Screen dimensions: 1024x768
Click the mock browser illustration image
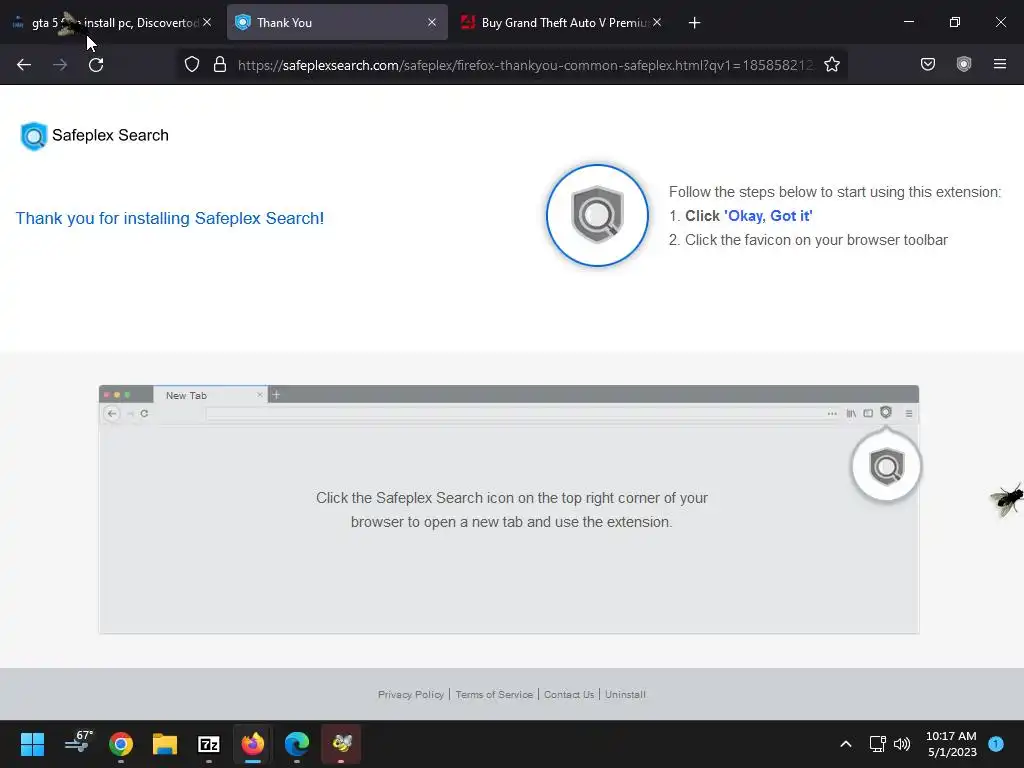click(x=509, y=509)
